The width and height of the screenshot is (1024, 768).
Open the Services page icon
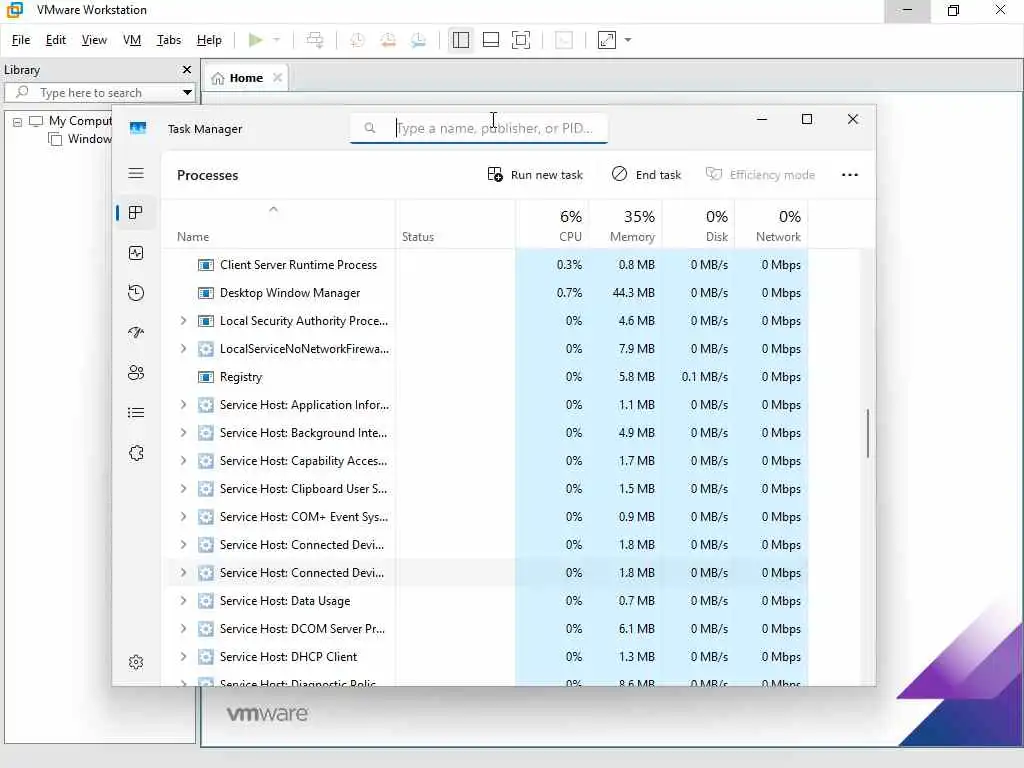click(136, 453)
